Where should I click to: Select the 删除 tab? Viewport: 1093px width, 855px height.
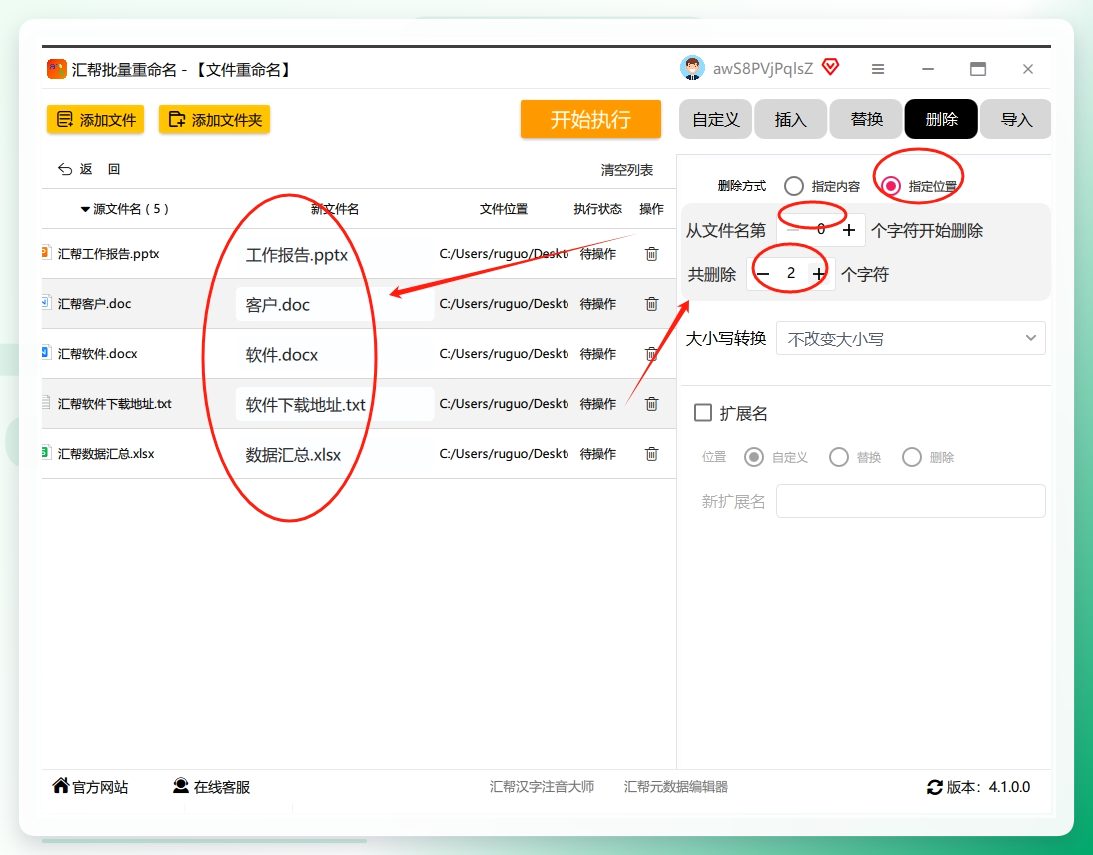coord(941,119)
